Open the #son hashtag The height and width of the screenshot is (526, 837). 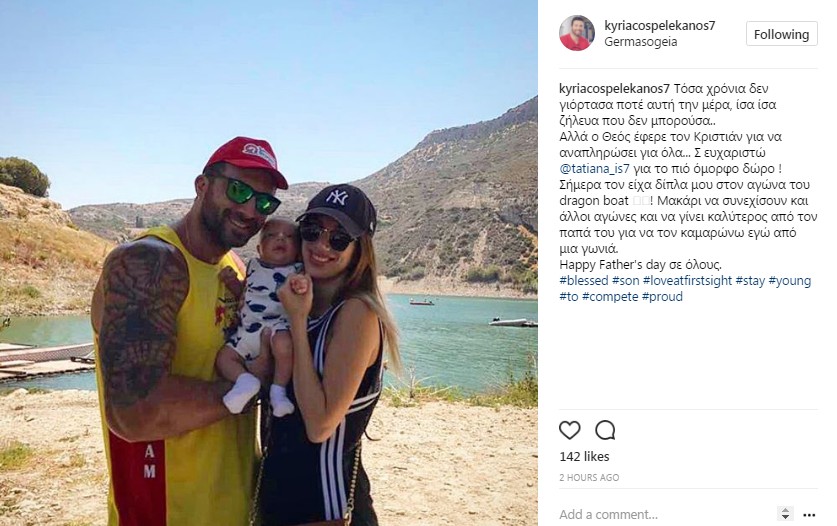click(x=626, y=281)
